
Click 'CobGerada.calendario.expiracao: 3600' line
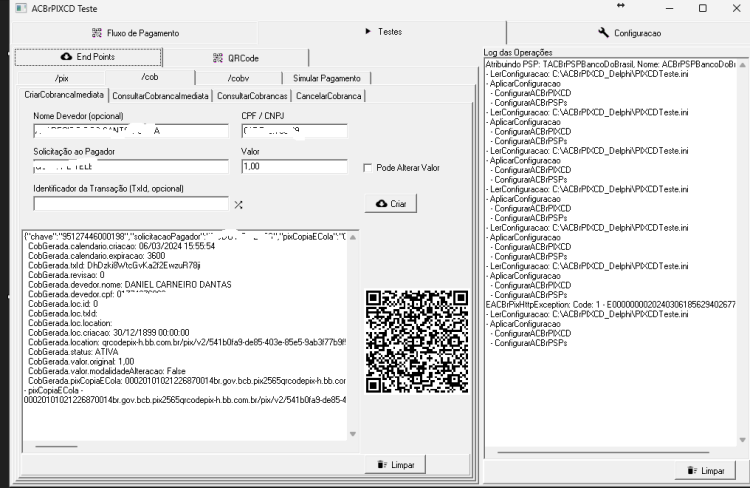(x=97, y=256)
